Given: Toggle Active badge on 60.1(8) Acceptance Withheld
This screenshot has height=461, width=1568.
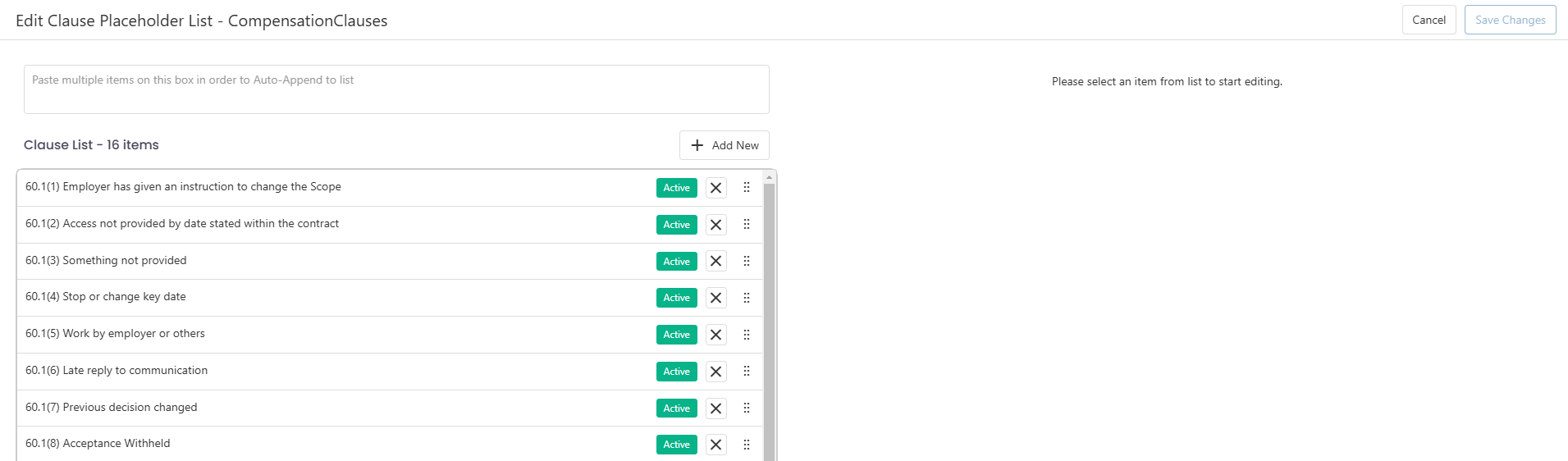Looking at the screenshot, I should [x=677, y=445].
